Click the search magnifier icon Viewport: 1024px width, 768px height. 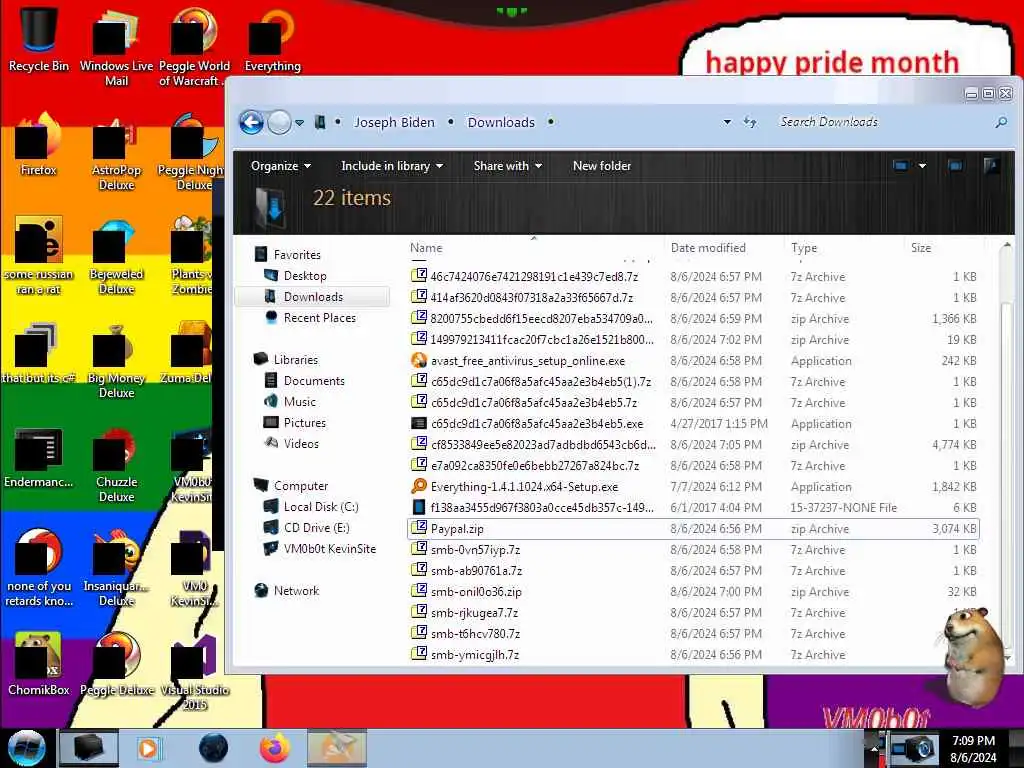[1001, 122]
